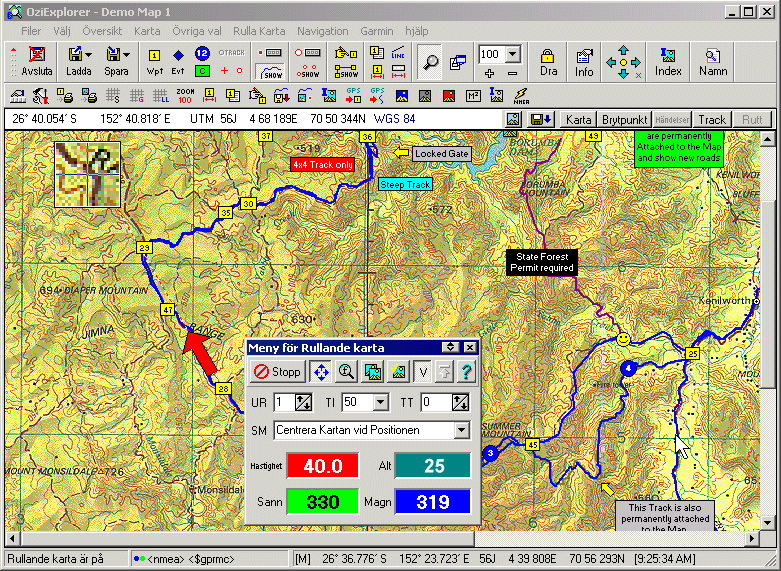This screenshot has height=571, width=781.
Task: Click the blue circle 12 toolbar icon
Action: (202, 53)
